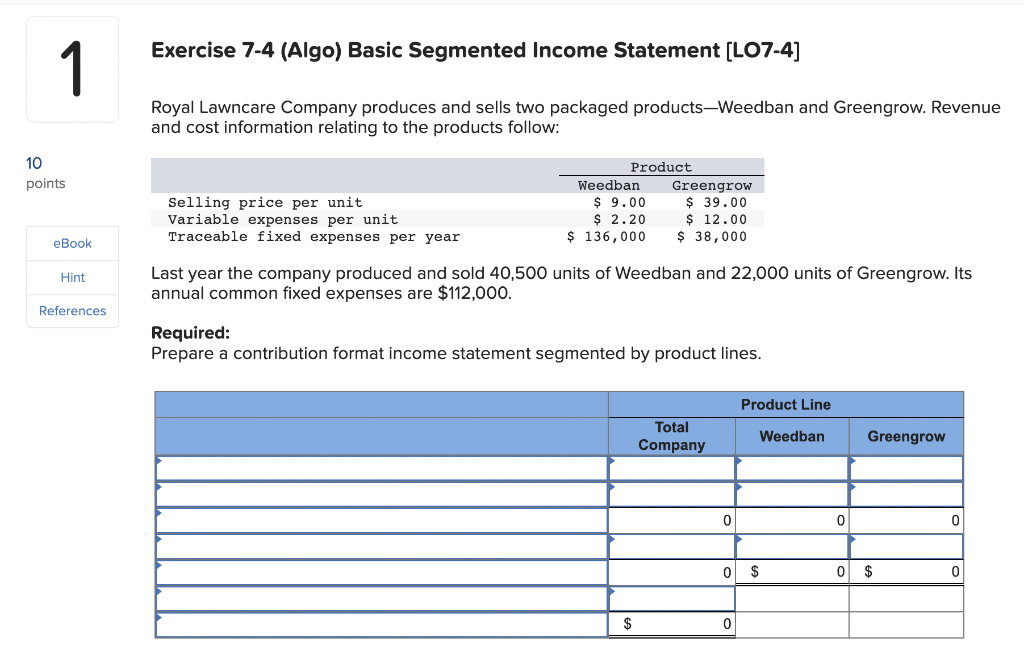Click the blue caret on the sixth line-item row
This screenshot has width=1024, height=659.
coord(159,593)
